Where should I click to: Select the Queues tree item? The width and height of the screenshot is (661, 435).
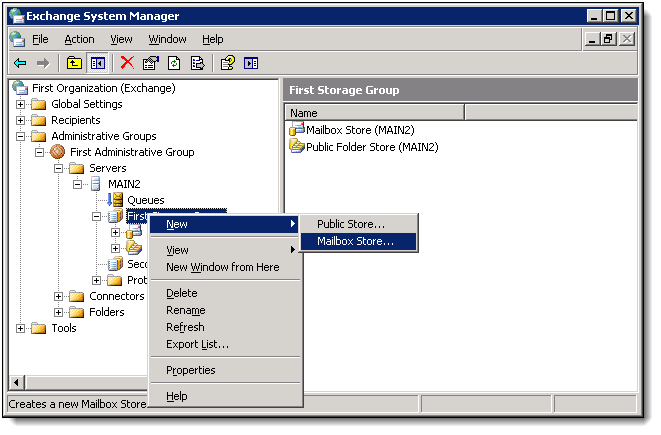(x=145, y=200)
